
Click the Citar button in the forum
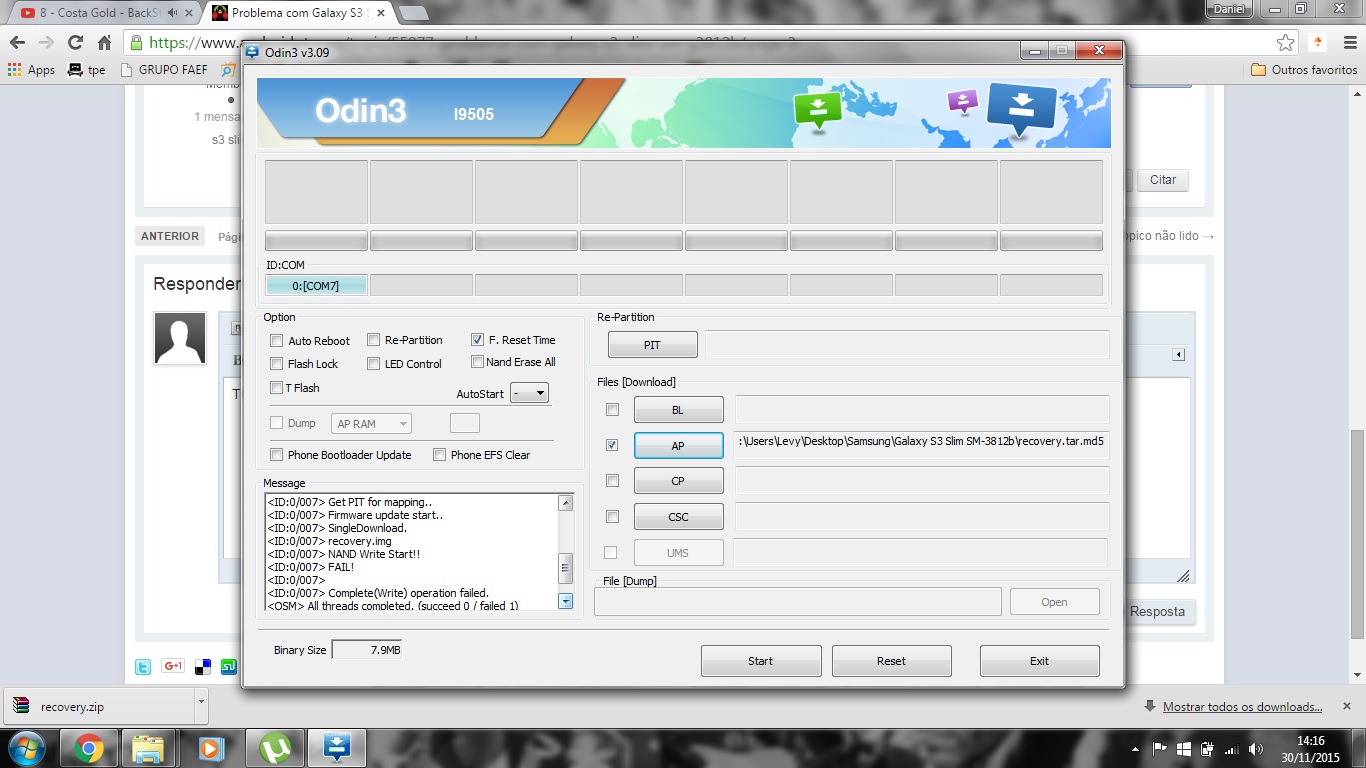click(1163, 180)
